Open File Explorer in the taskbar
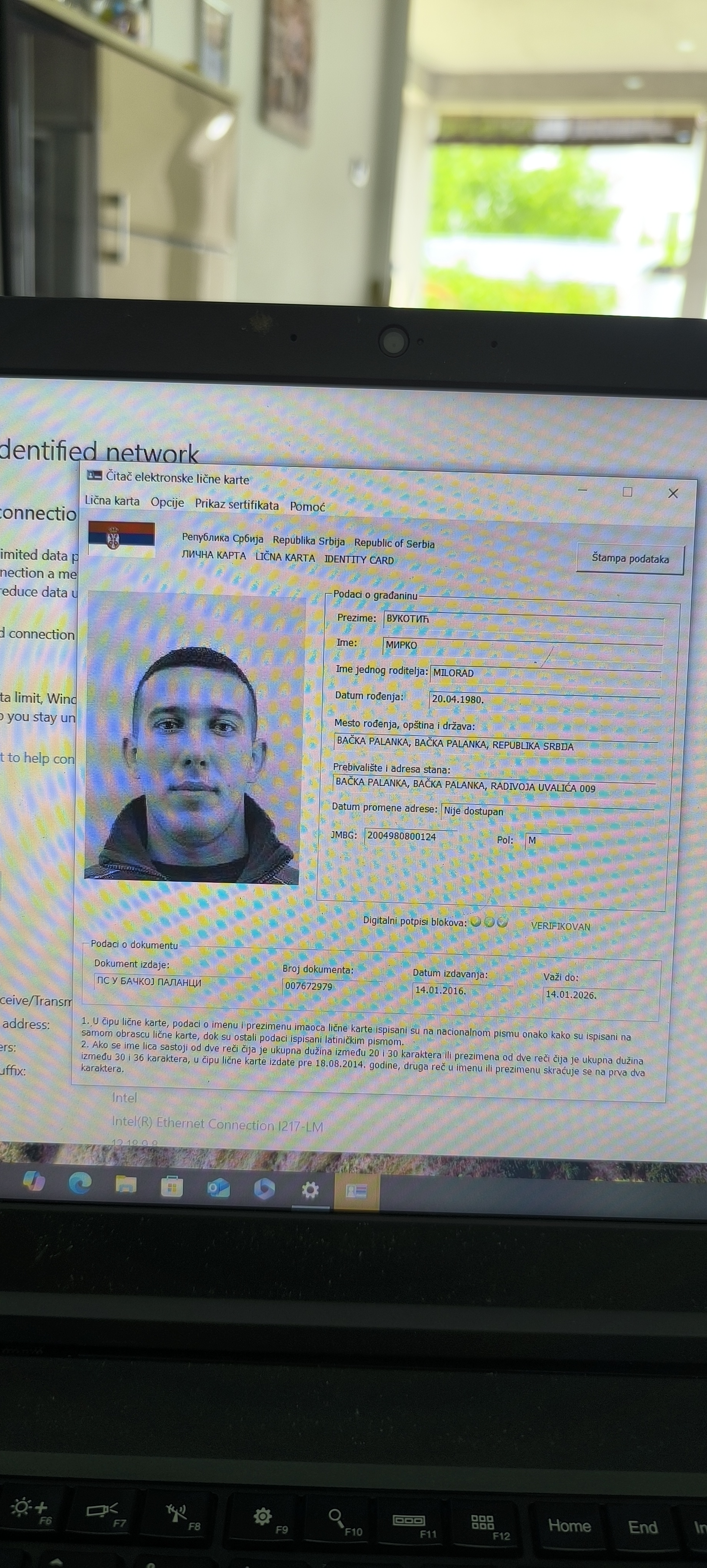 pyautogui.click(x=126, y=1184)
